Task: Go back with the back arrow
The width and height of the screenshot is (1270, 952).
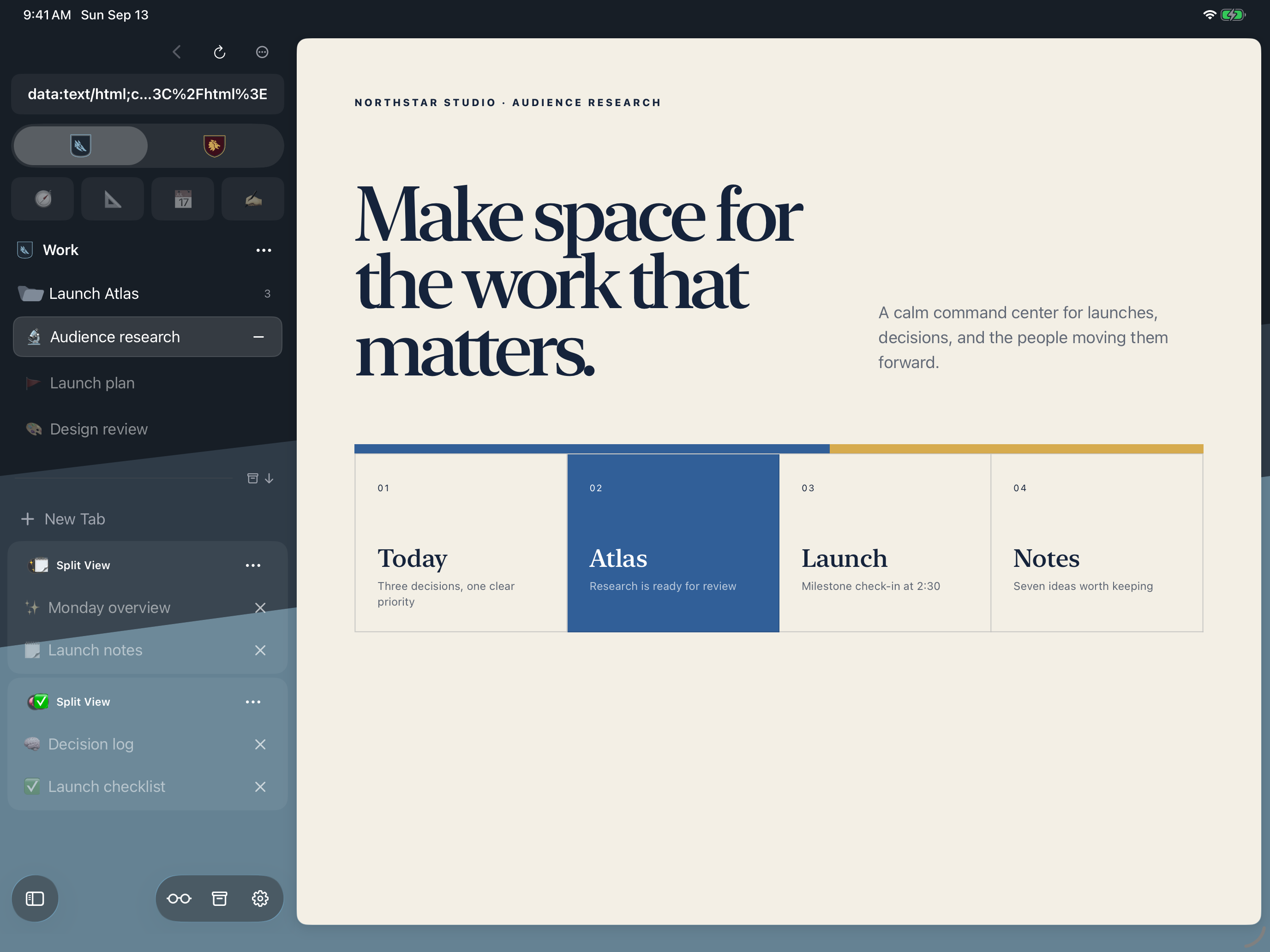Action: point(177,52)
